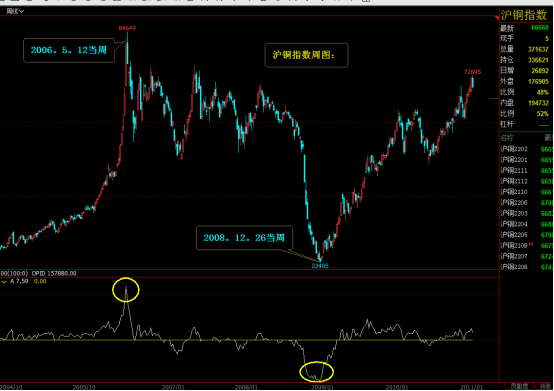Click the red M marker next to 沪铜2109

531,244
